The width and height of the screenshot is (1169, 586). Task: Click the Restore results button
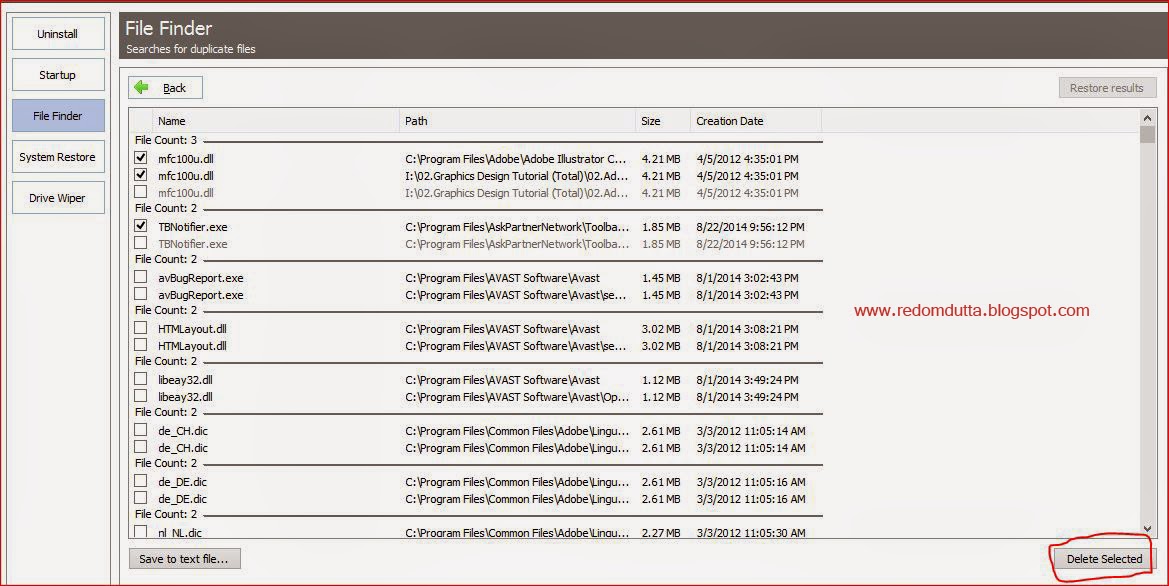[1107, 87]
